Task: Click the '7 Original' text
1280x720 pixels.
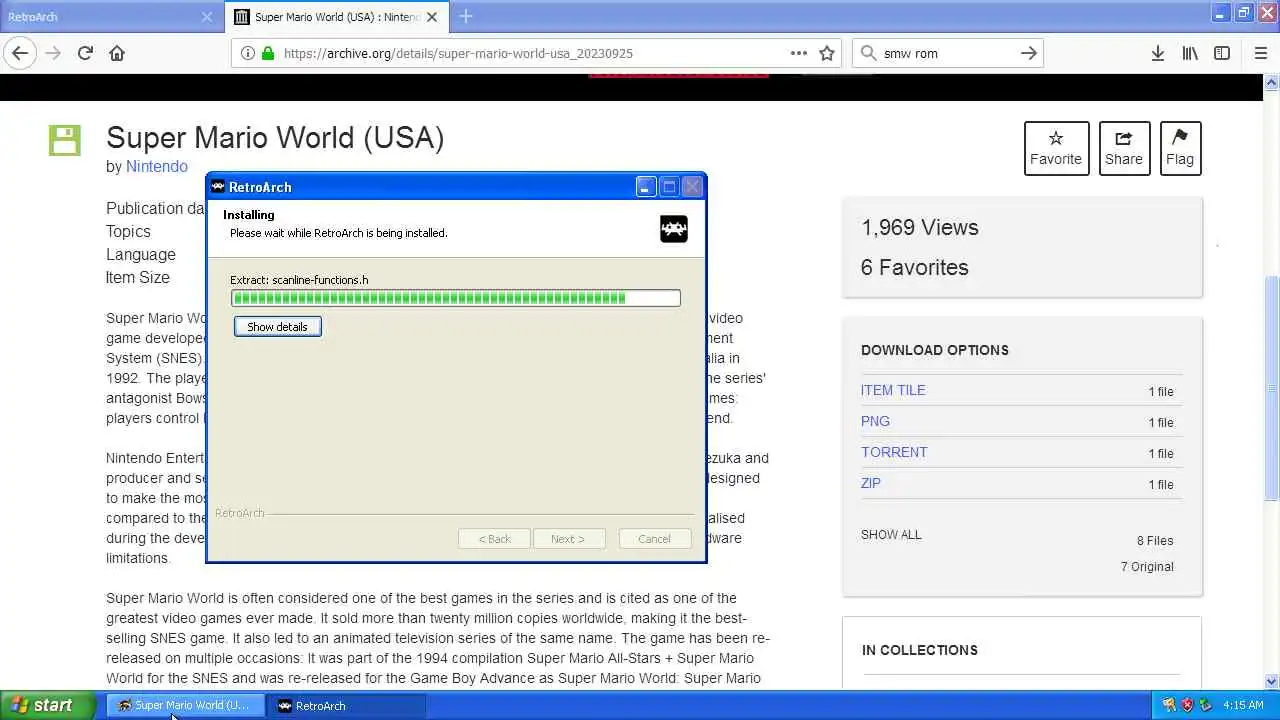Action: pos(1147,567)
